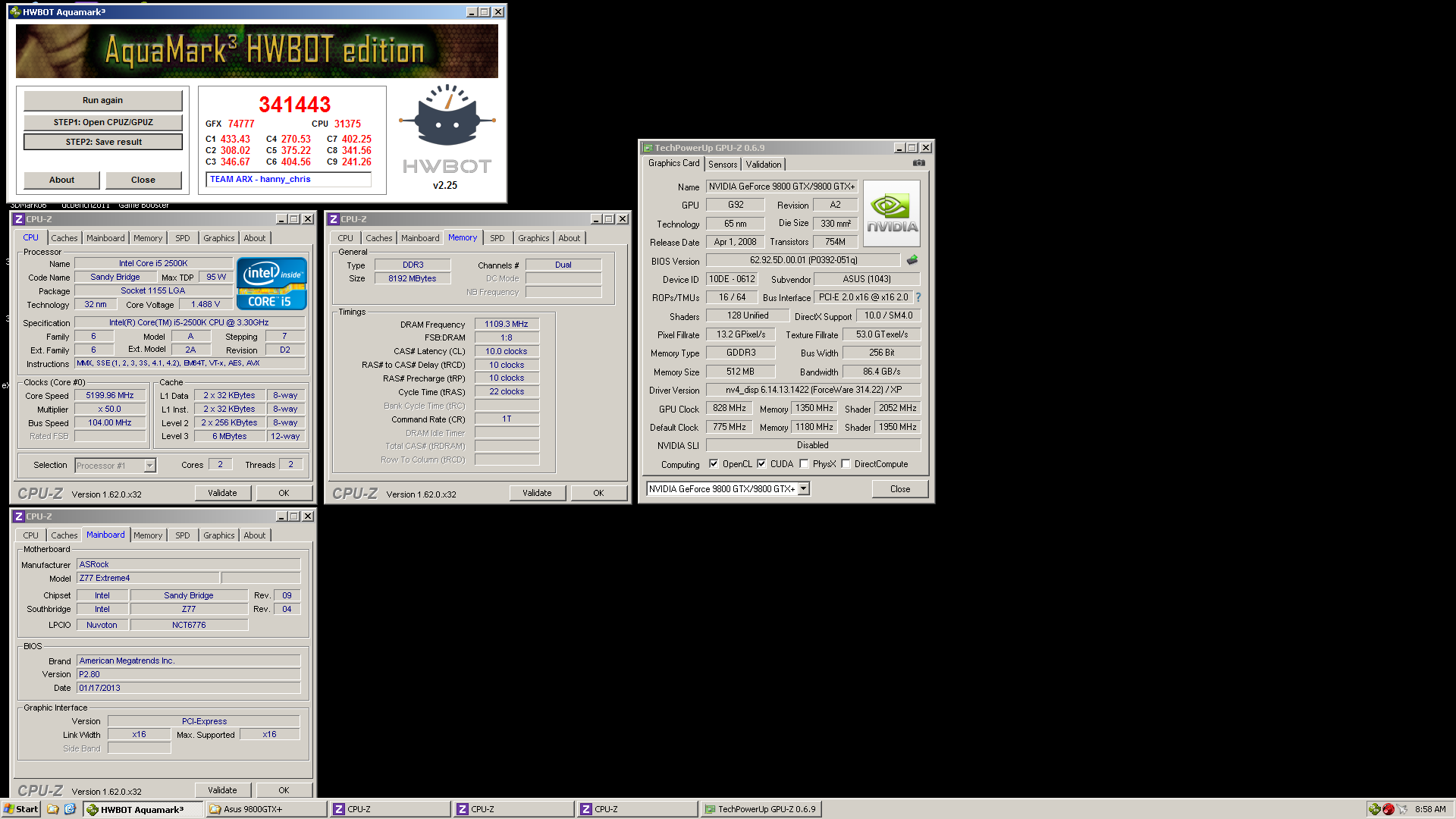The width and height of the screenshot is (1456, 819).
Task: Click the GPU-Z camera screenshot icon
Action: click(x=918, y=163)
